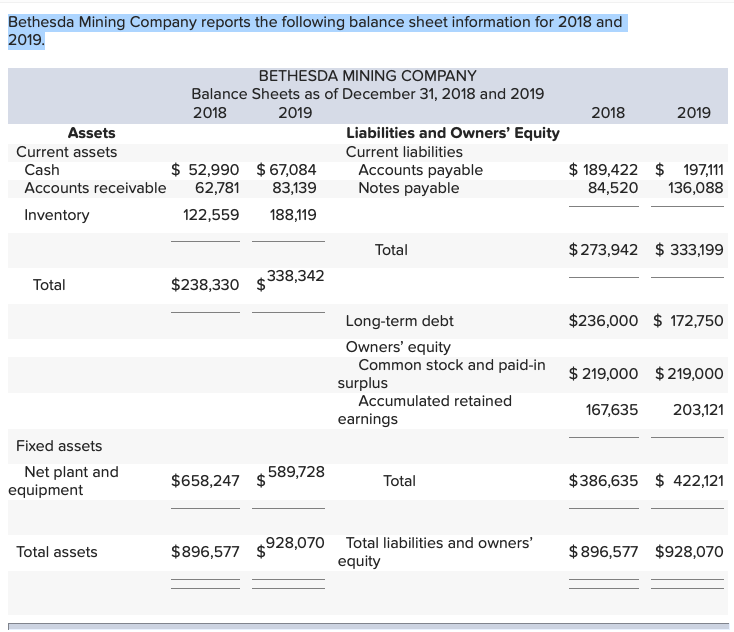Click the Current assets label
The width and height of the screenshot is (734, 632).
pyautogui.click(x=66, y=152)
